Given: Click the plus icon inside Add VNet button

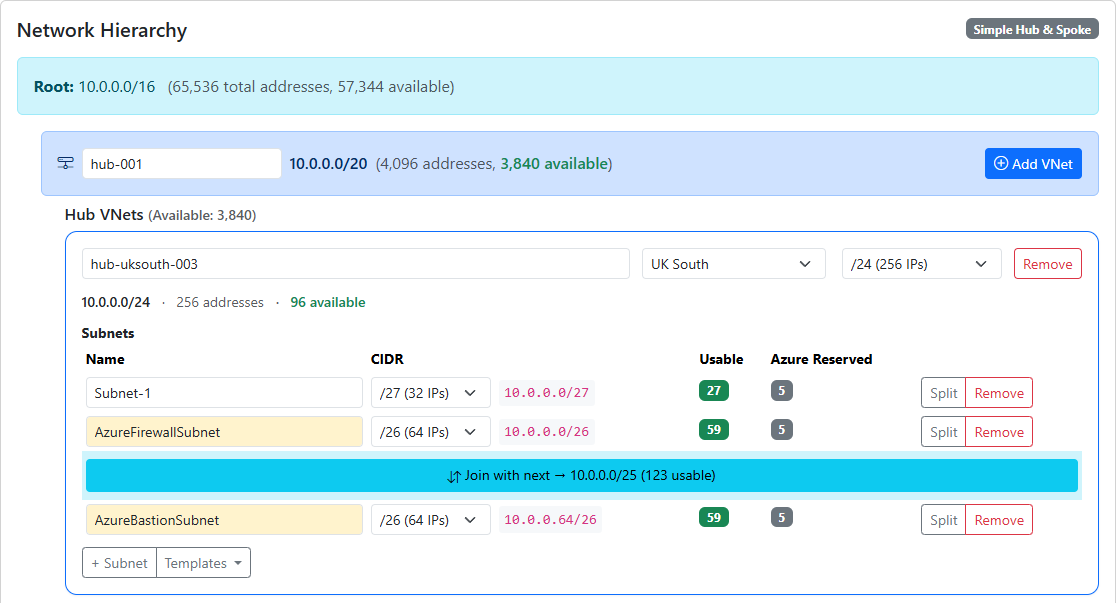Looking at the screenshot, I should (x=1003, y=163).
